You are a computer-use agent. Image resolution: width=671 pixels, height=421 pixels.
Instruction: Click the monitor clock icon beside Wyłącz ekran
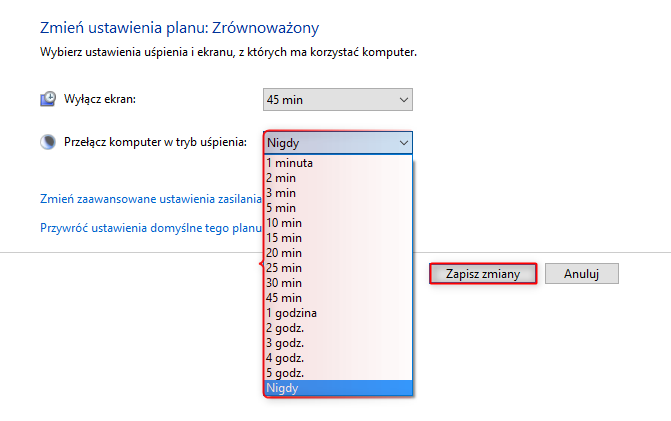coord(48,99)
